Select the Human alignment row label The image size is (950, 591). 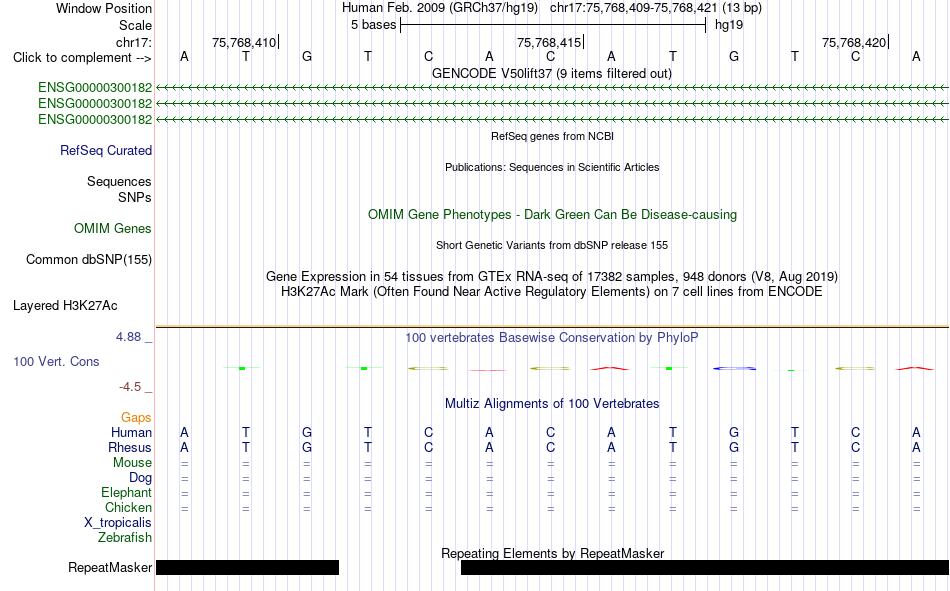click(131, 432)
